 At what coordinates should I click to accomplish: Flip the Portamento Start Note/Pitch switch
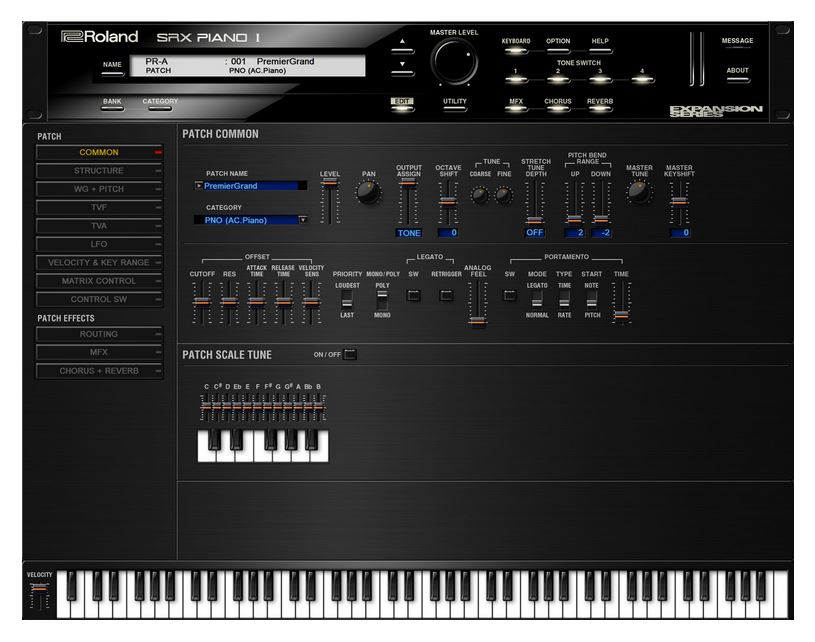tap(591, 300)
